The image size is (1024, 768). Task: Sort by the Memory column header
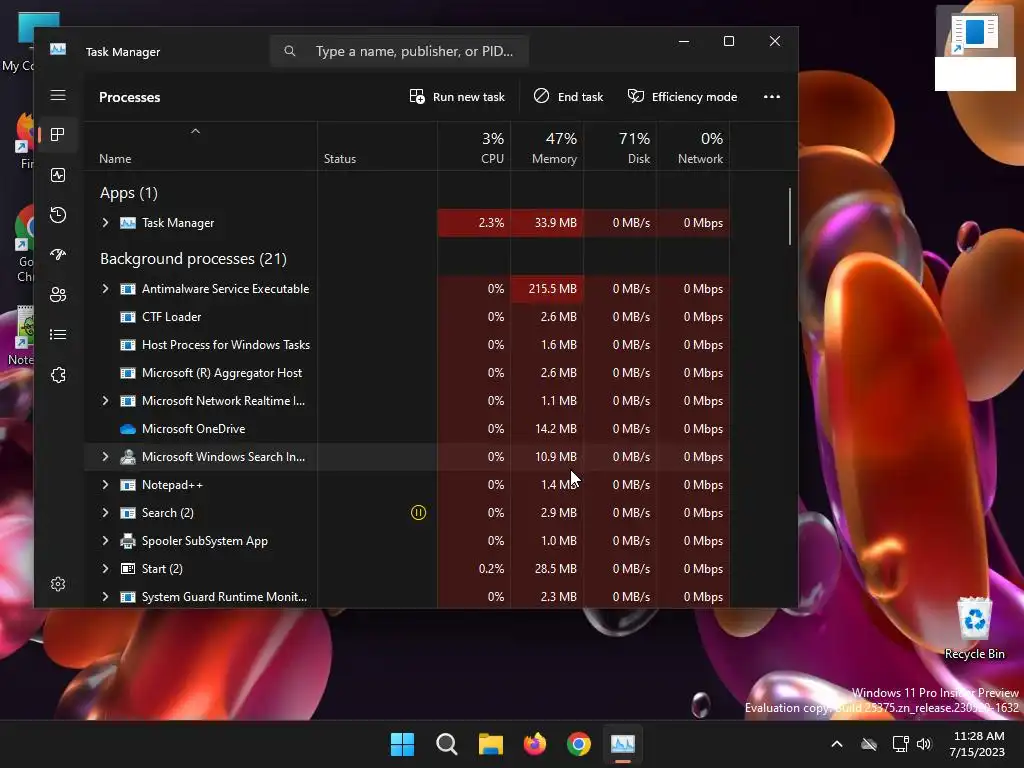pyautogui.click(x=547, y=148)
